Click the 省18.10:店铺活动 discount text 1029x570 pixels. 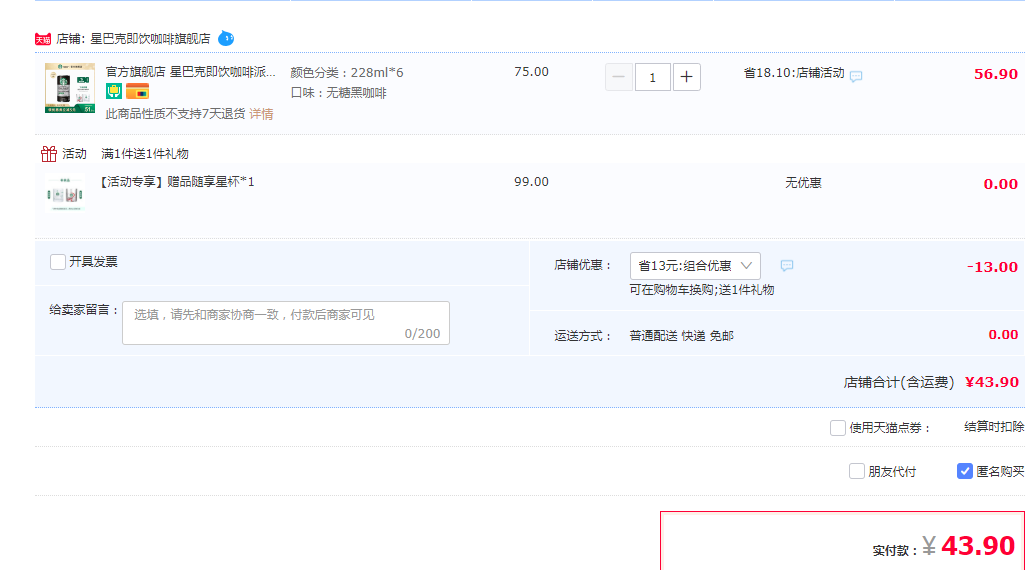coord(794,73)
